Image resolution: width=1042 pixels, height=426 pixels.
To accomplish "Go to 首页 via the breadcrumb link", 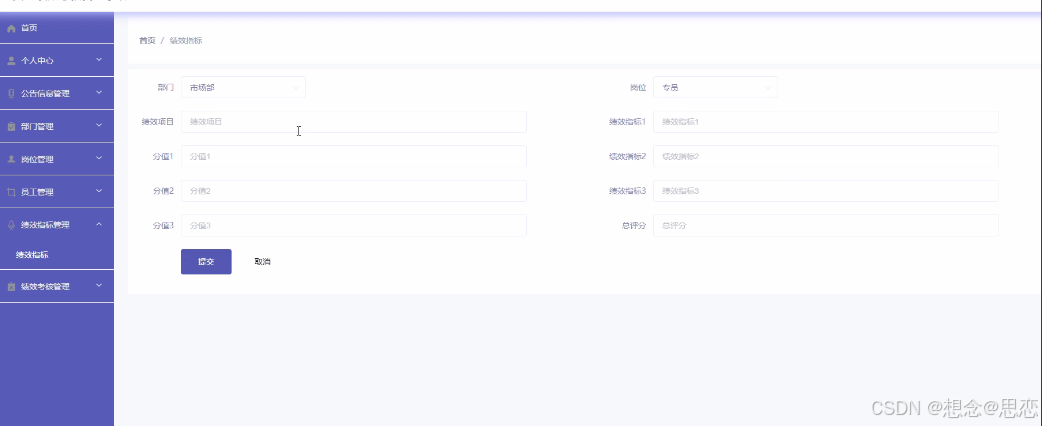I will [147, 41].
